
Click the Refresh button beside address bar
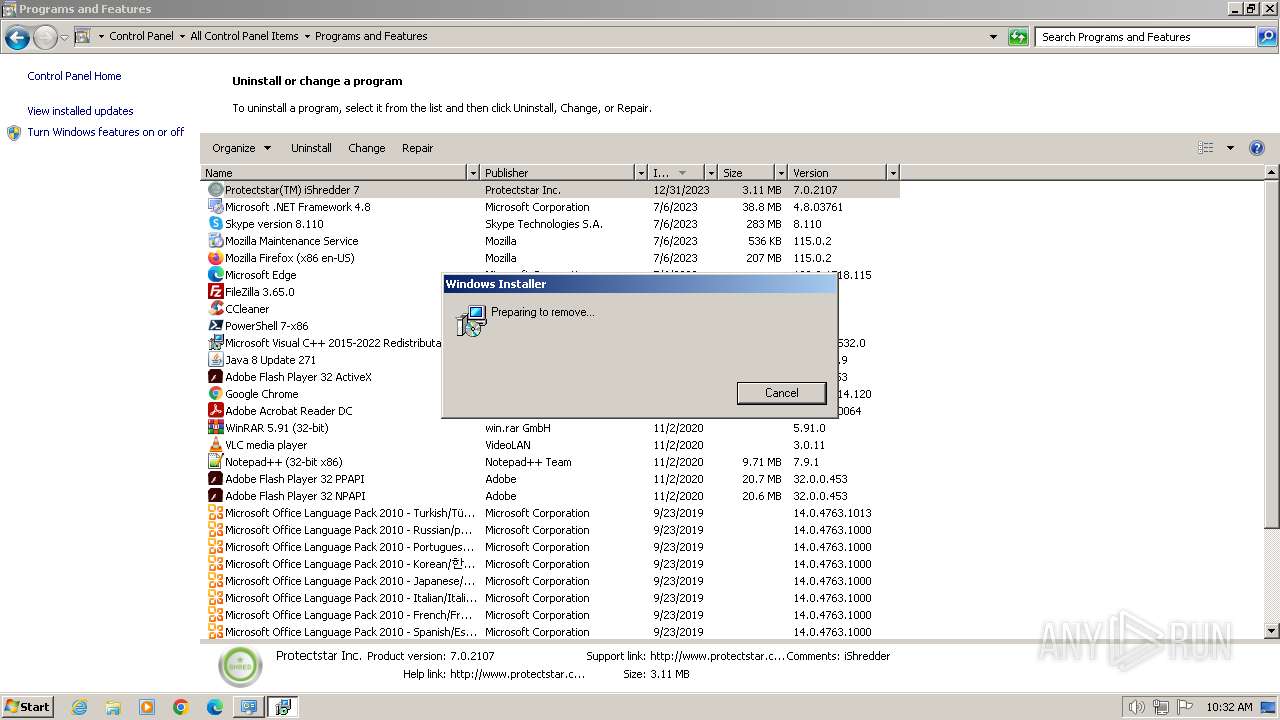coord(1018,37)
